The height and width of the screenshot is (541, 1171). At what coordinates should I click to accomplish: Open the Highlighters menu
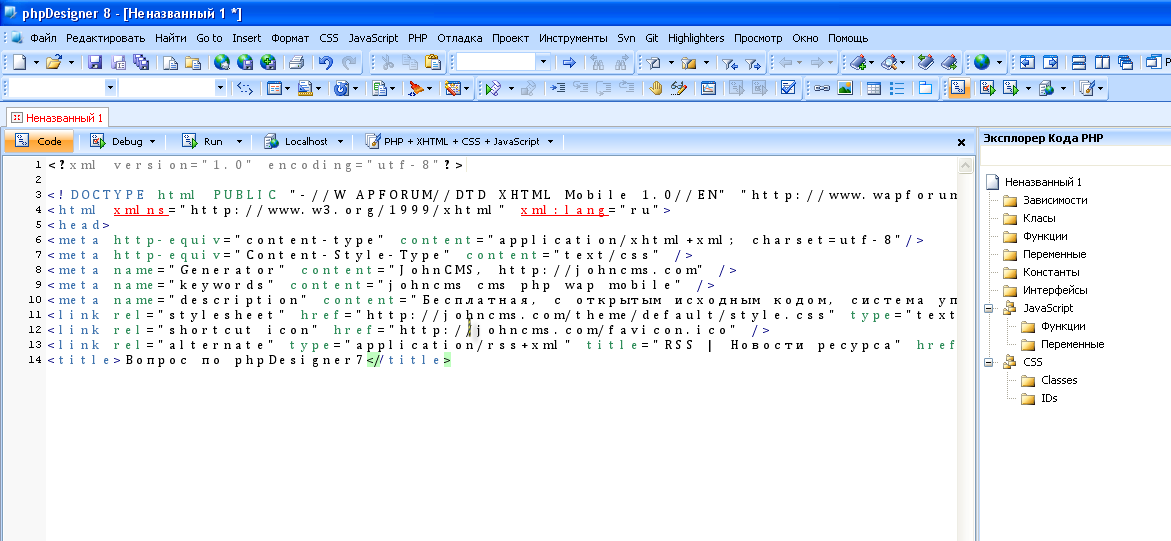(695, 38)
